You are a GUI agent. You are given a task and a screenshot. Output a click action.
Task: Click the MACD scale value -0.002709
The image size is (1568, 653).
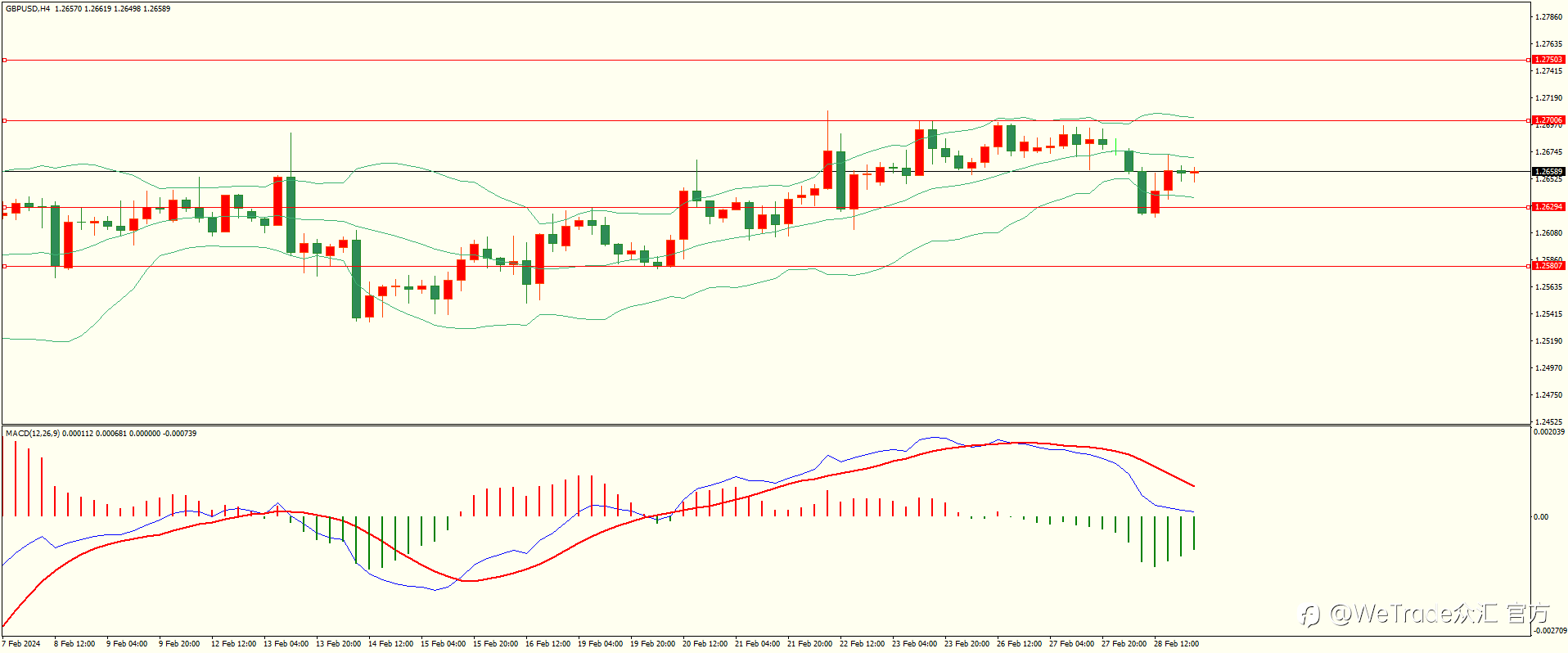(x=1549, y=631)
